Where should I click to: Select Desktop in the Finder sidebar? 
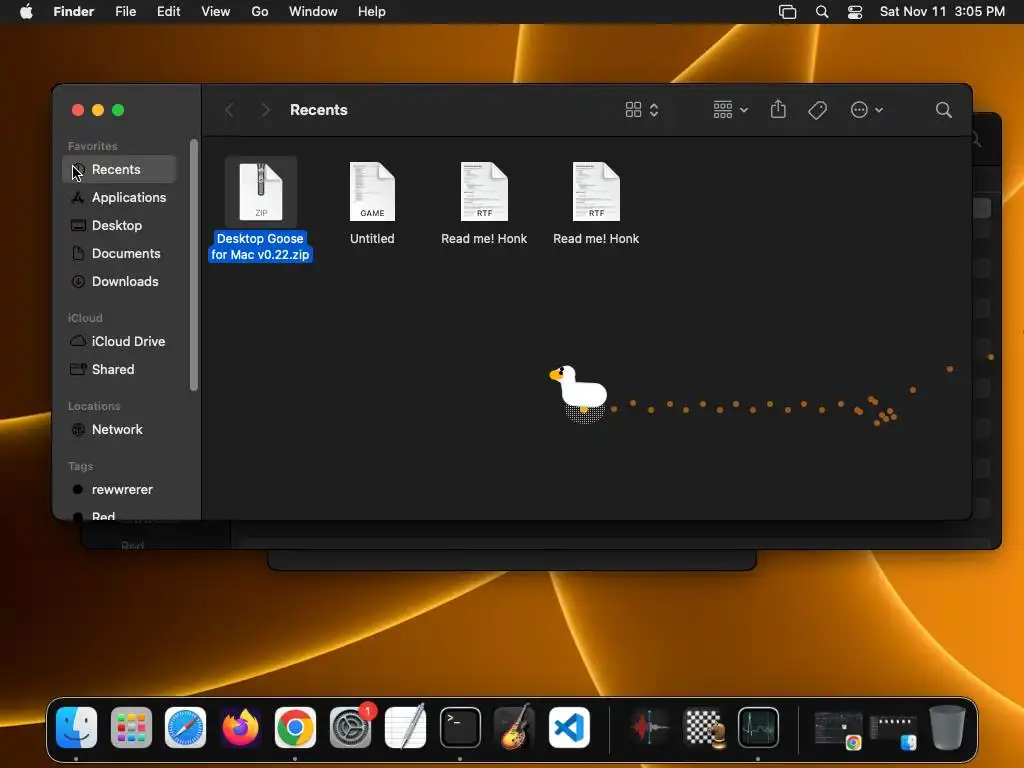[x=119, y=225]
